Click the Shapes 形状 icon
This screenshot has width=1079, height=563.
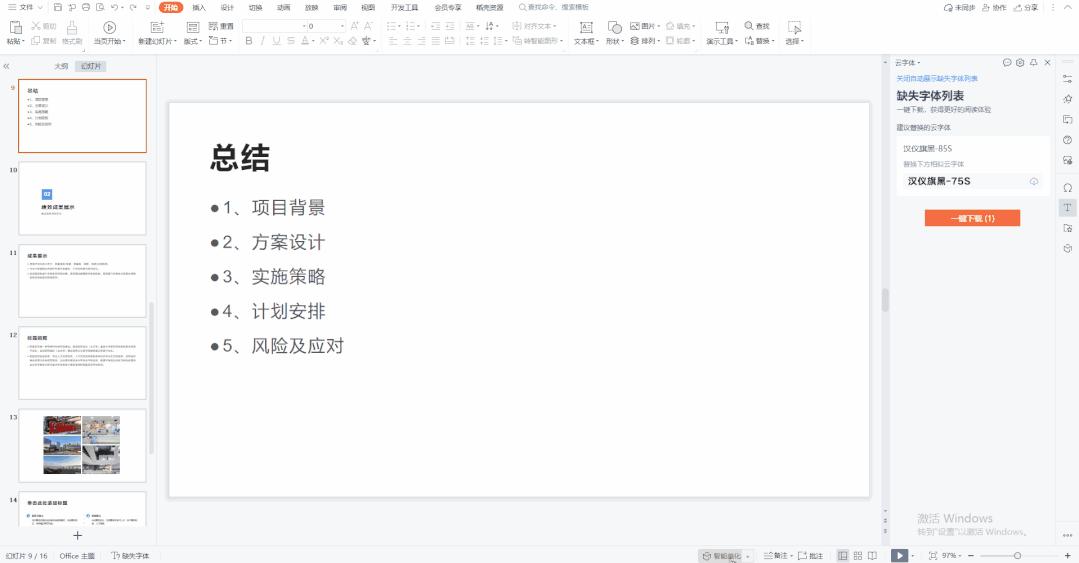click(615, 28)
